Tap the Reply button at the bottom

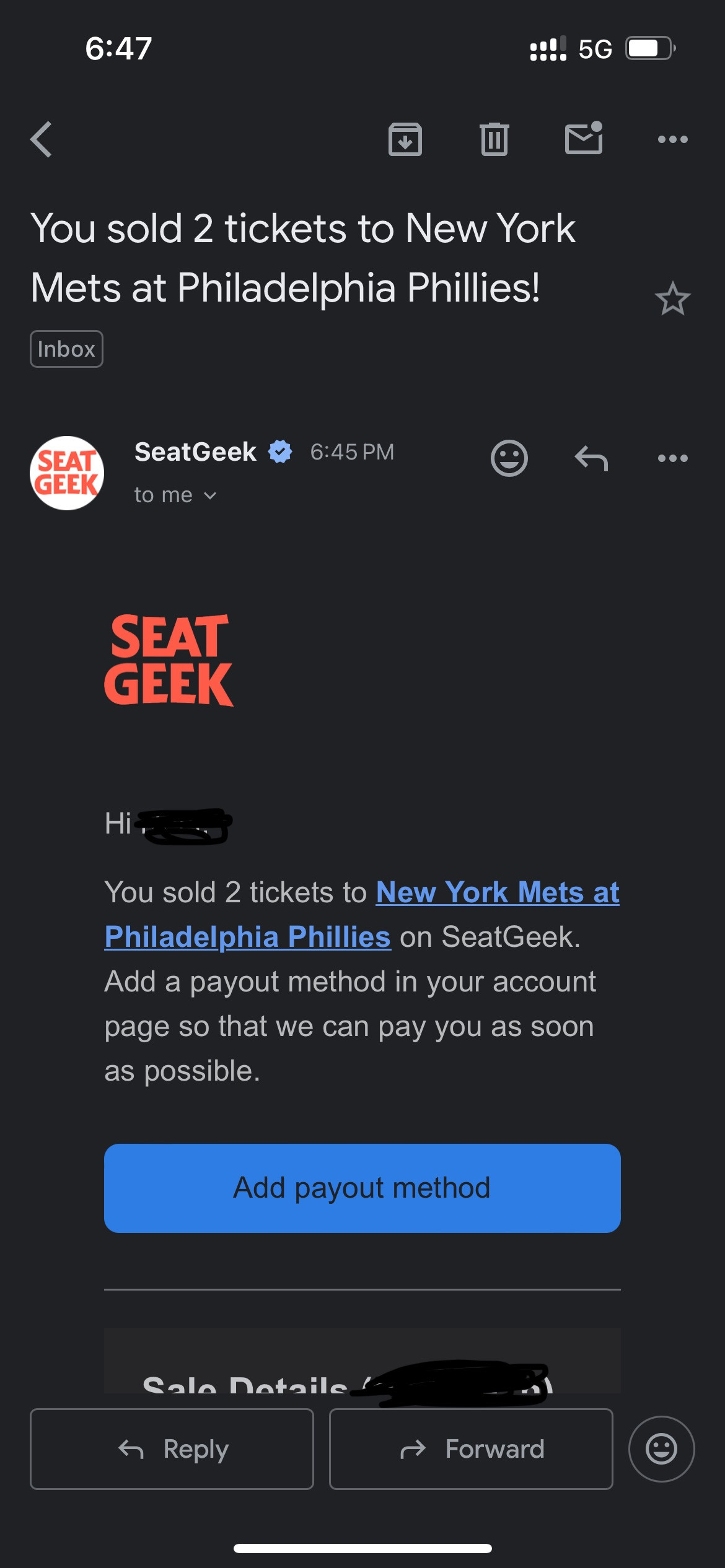172,1449
